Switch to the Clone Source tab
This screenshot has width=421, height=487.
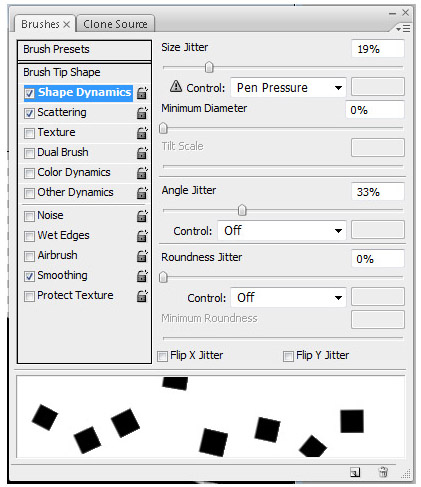click(115, 24)
